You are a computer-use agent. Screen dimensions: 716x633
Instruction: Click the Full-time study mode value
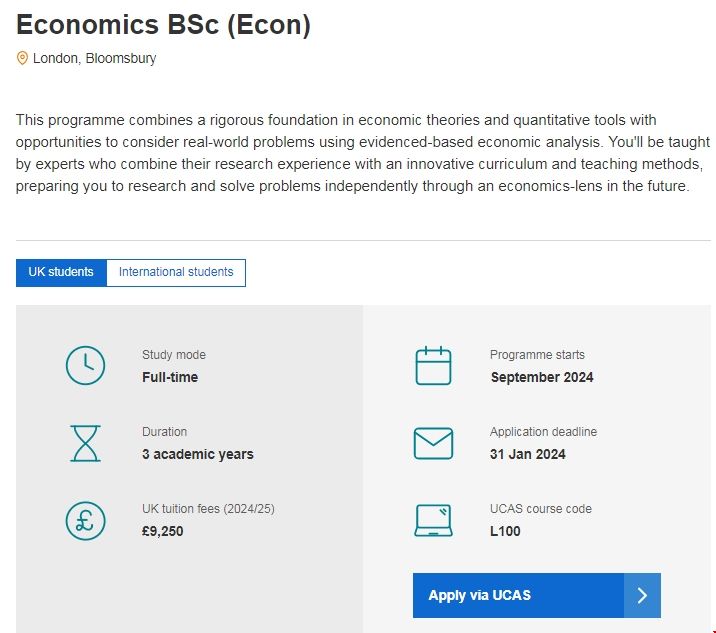pyautogui.click(x=170, y=377)
